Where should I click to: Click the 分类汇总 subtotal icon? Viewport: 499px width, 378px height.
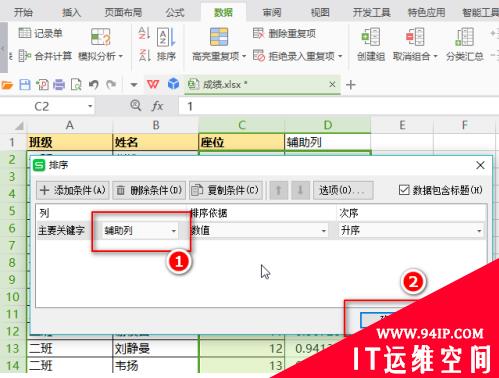(465, 37)
